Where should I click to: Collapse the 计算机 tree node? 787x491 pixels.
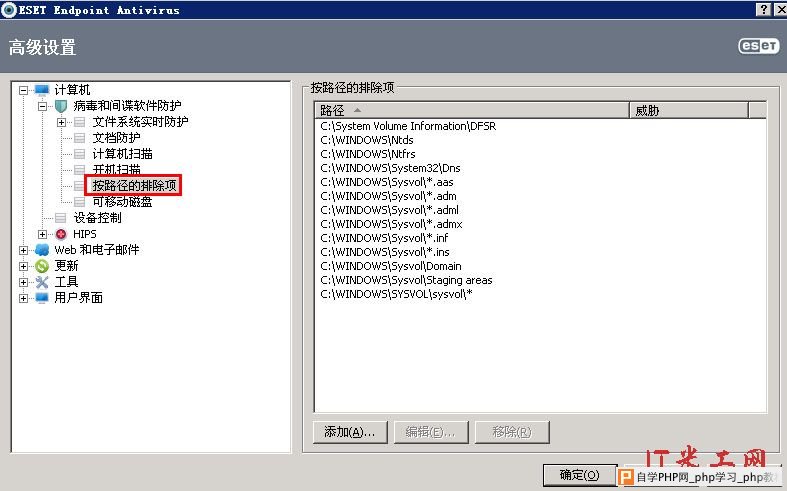click(x=24, y=90)
